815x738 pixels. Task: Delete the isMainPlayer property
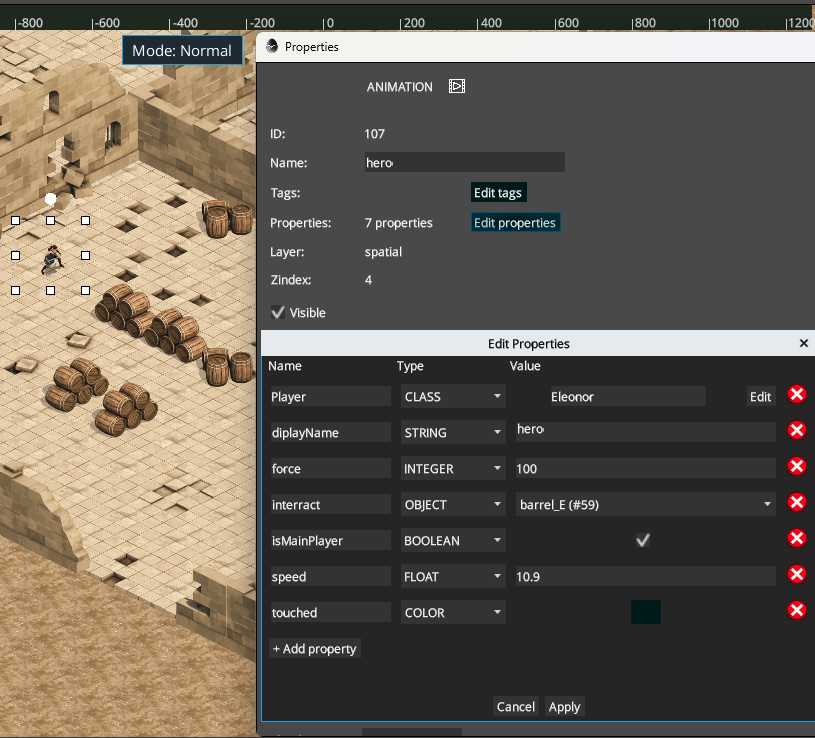click(796, 538)
